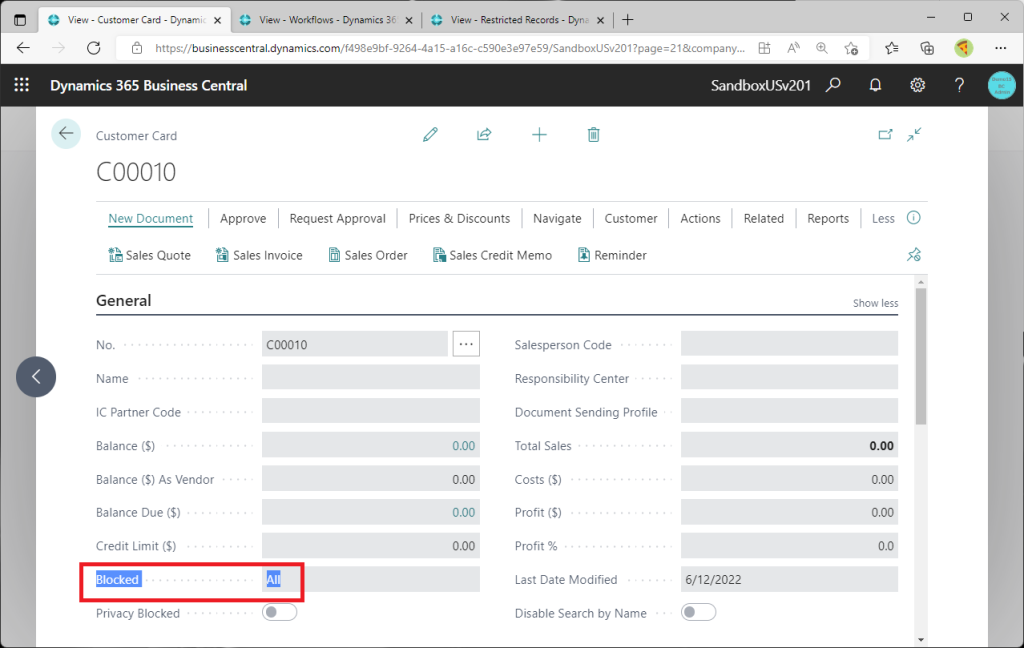Toggle the Privacy Blocked switch

coord(280,612)
